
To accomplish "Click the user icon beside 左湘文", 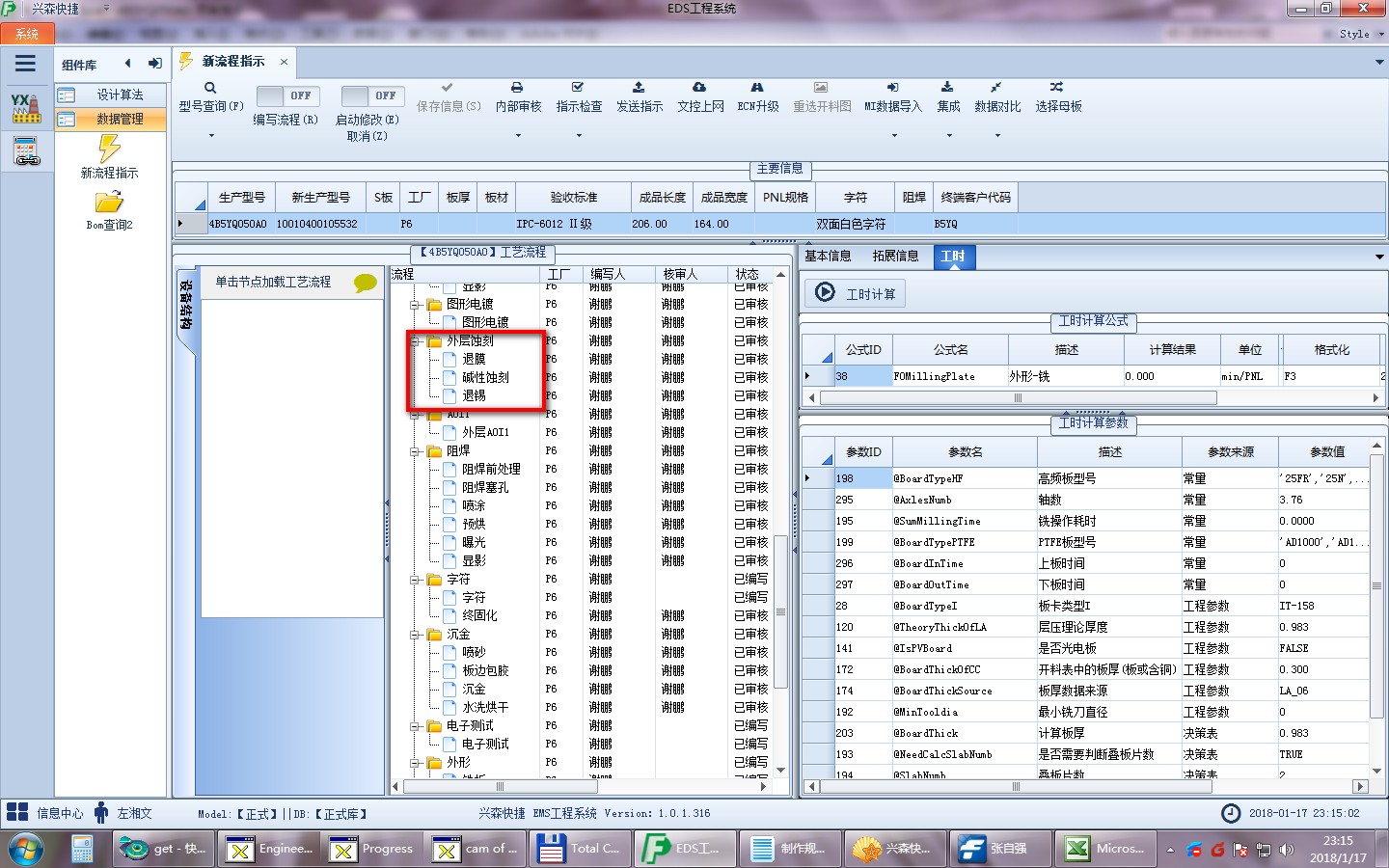I will [101, 812].
